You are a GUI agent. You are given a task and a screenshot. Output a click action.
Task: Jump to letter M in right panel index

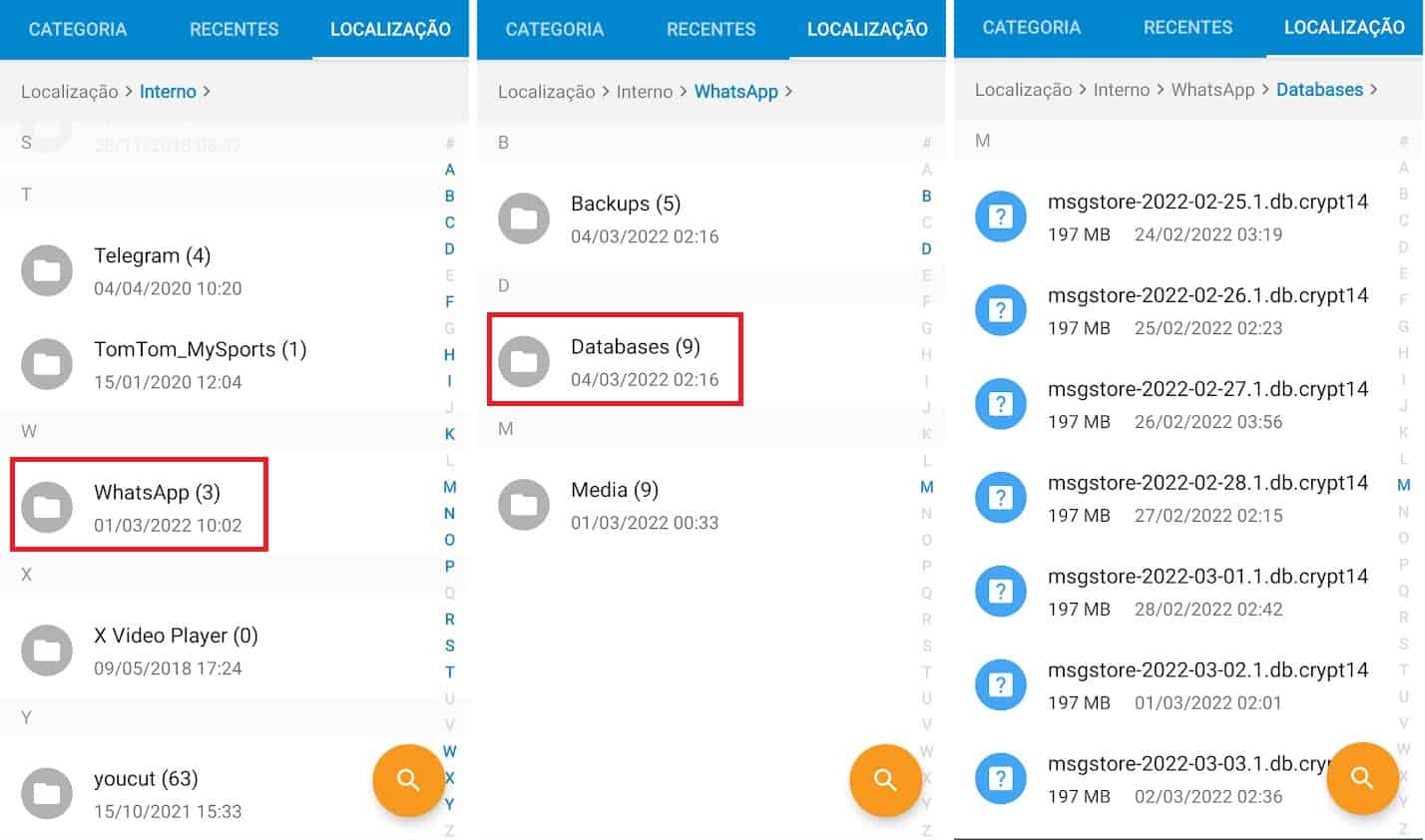pos(1404,485)
